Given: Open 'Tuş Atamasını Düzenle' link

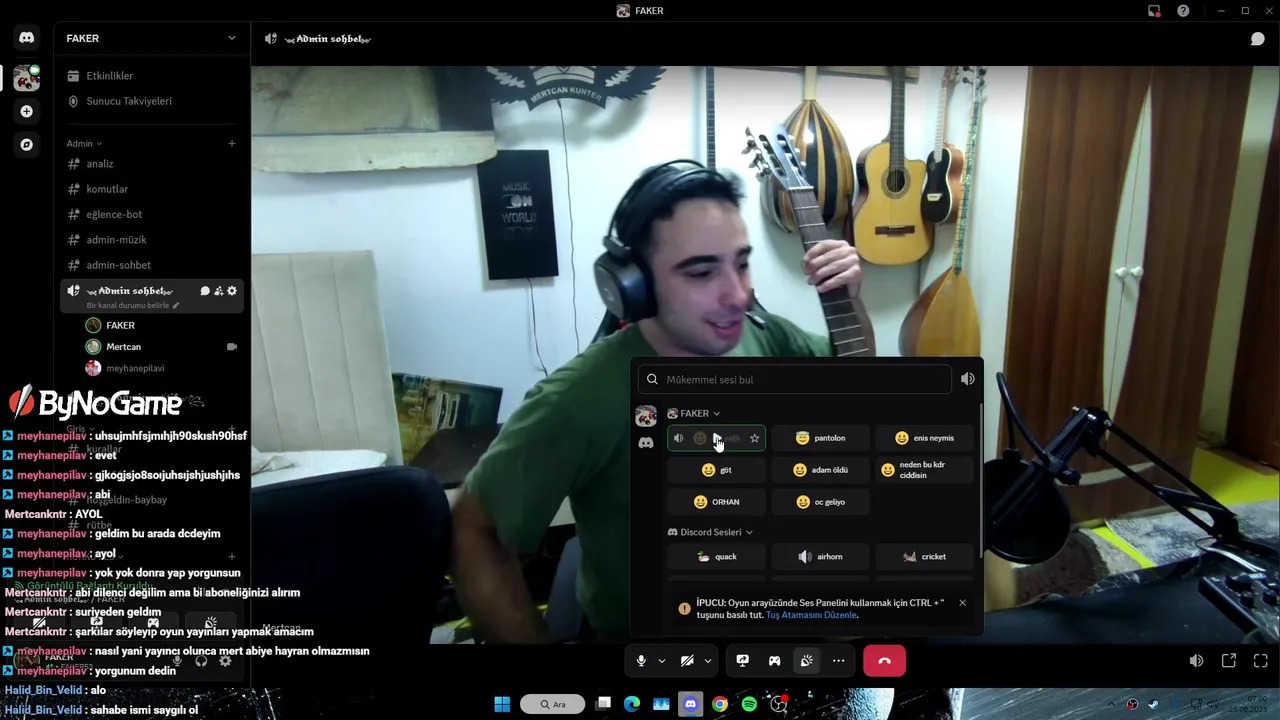Looking at the screenshot, I should [811, 615].
